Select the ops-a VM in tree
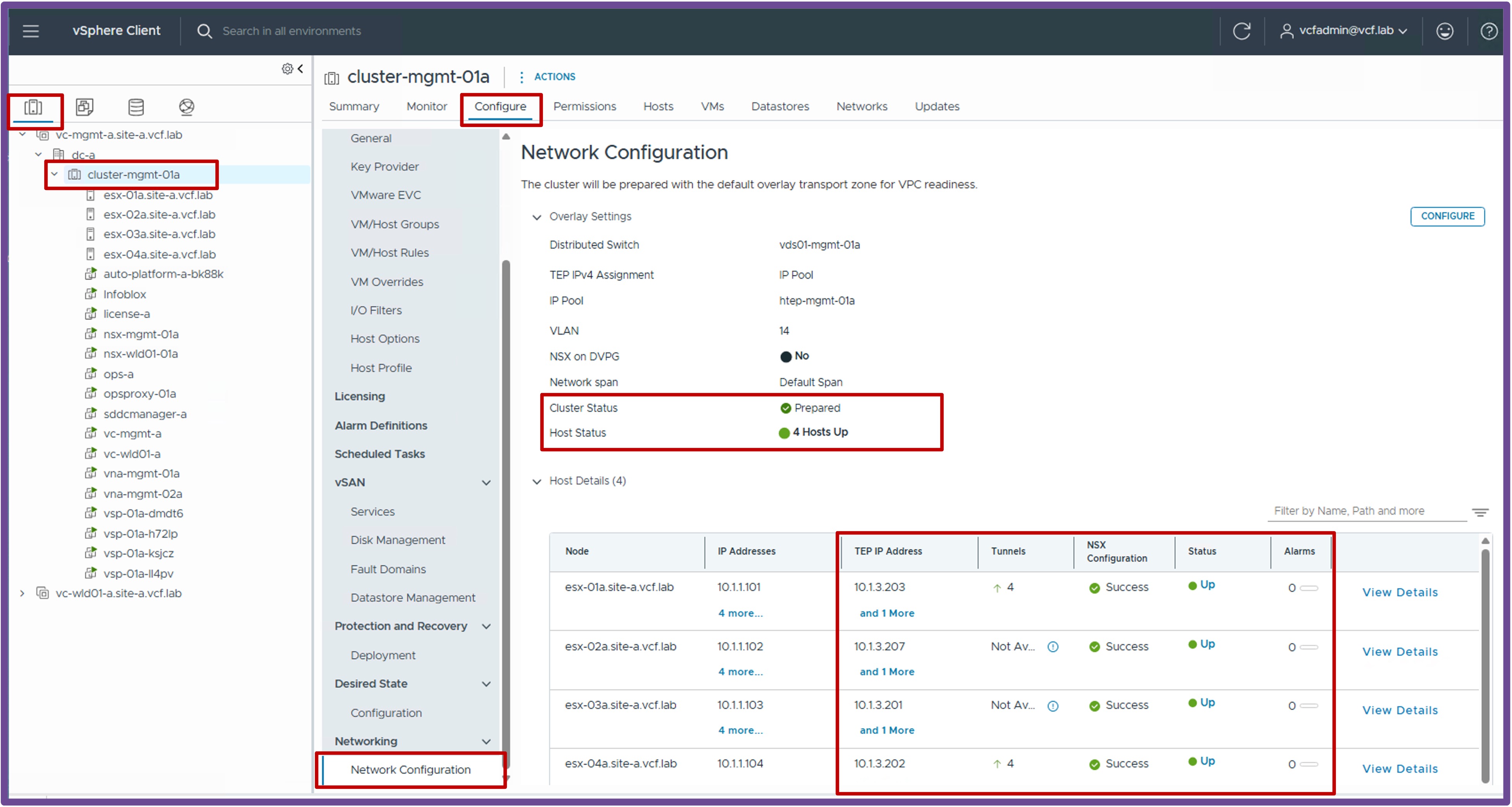 tap(118, 374)
